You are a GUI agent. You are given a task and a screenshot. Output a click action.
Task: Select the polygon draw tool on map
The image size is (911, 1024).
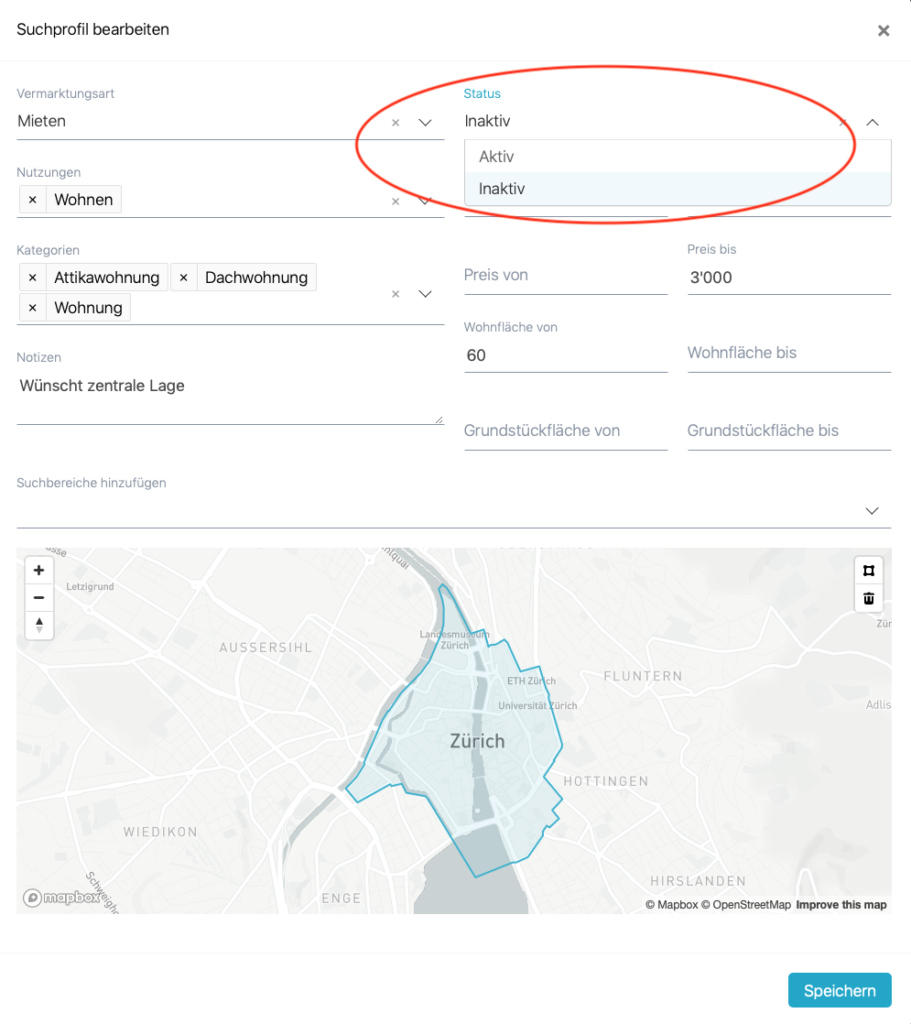point(868,571)
